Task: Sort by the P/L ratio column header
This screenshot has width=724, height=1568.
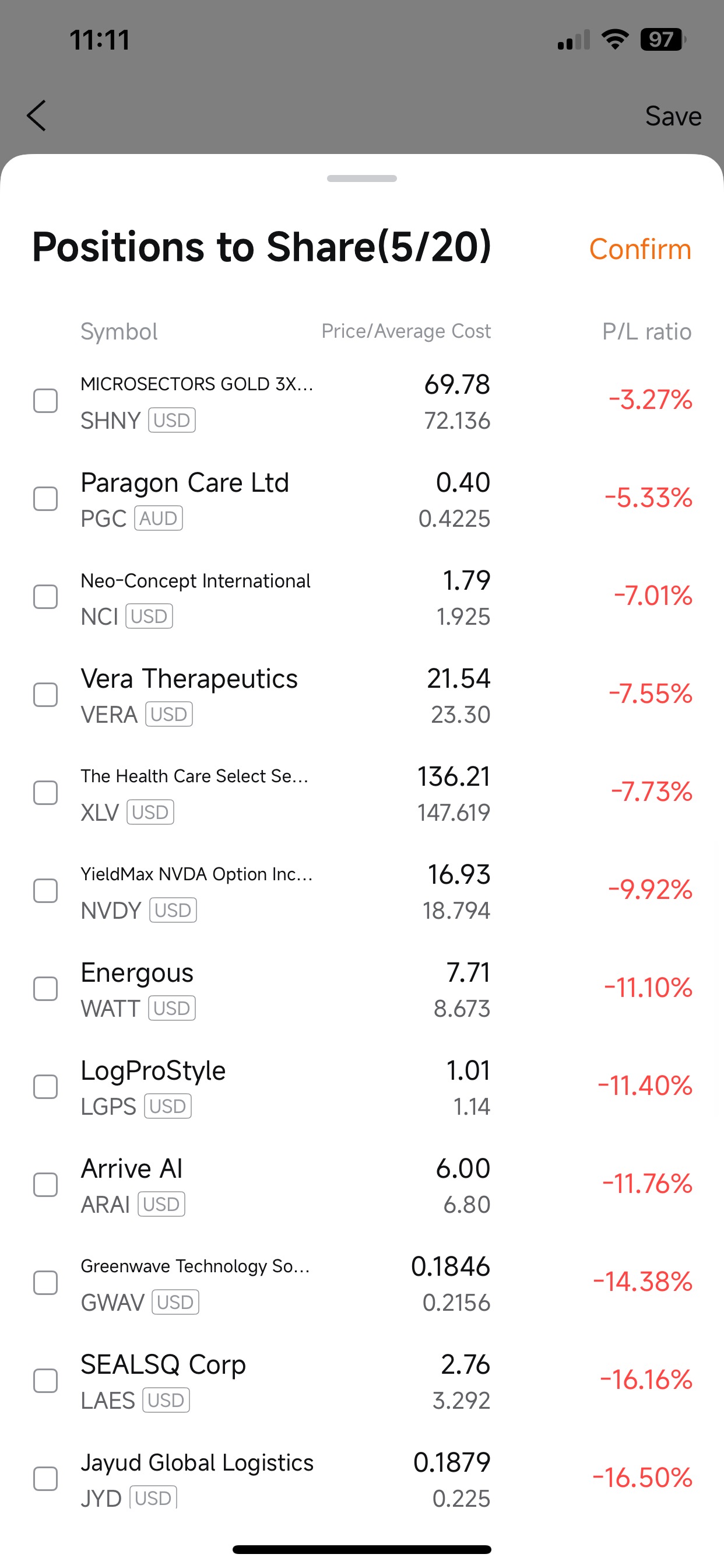Action: [646, 332]
